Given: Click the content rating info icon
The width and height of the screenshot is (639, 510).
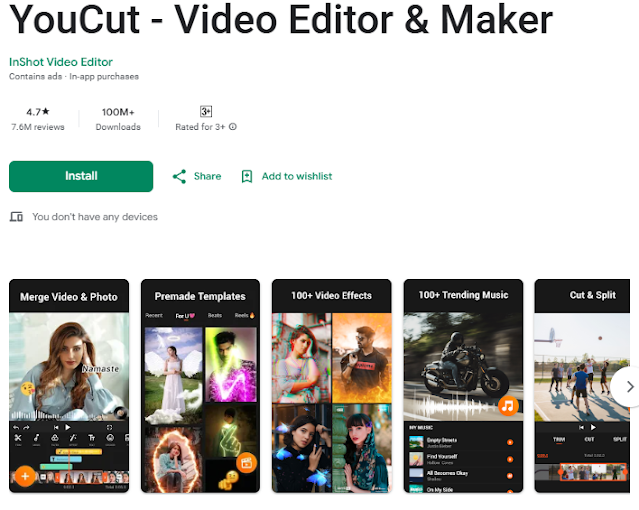Looking at the screenshot, I should (233, 127).
